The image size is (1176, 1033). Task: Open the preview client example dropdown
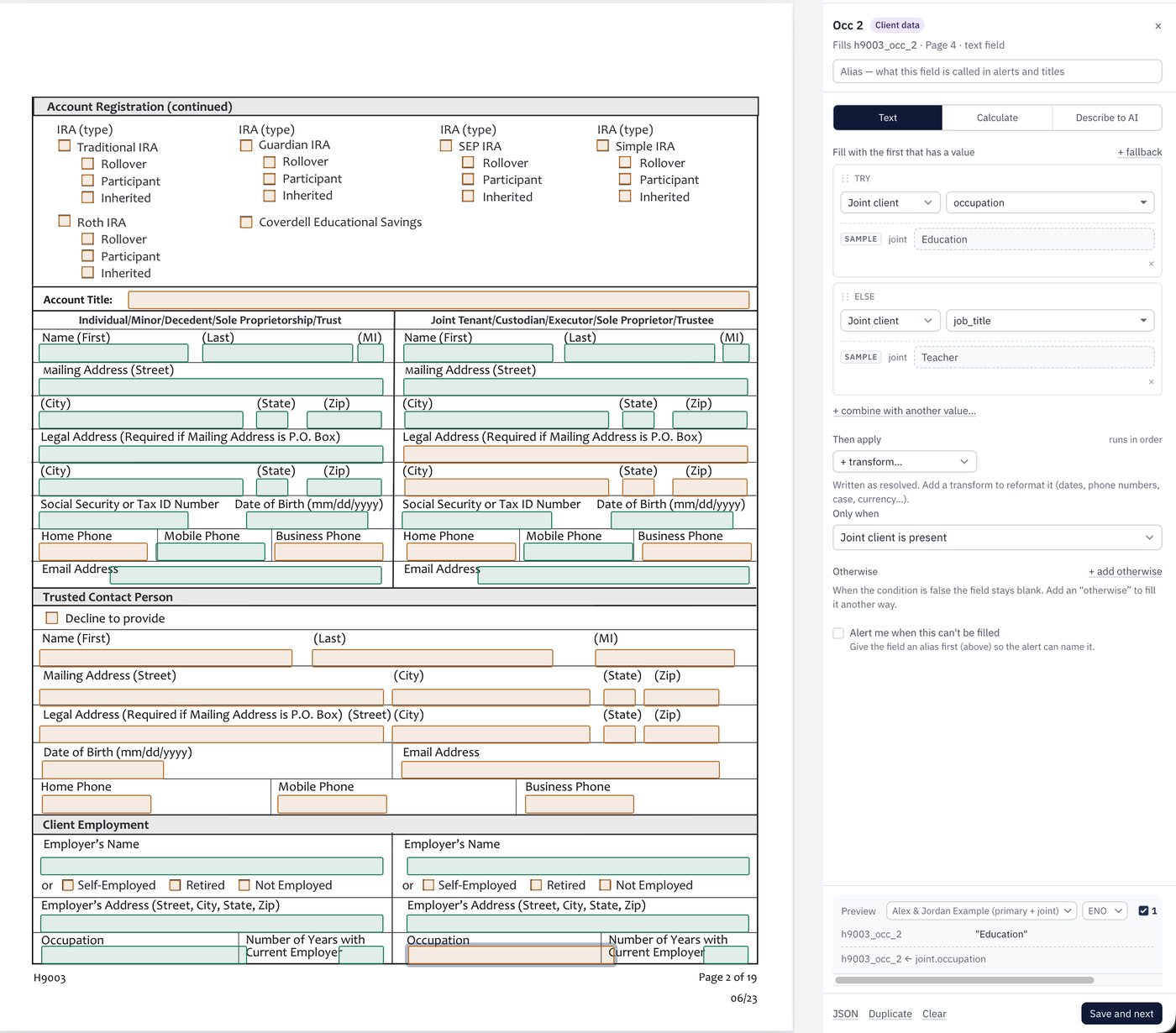[981, 911]
